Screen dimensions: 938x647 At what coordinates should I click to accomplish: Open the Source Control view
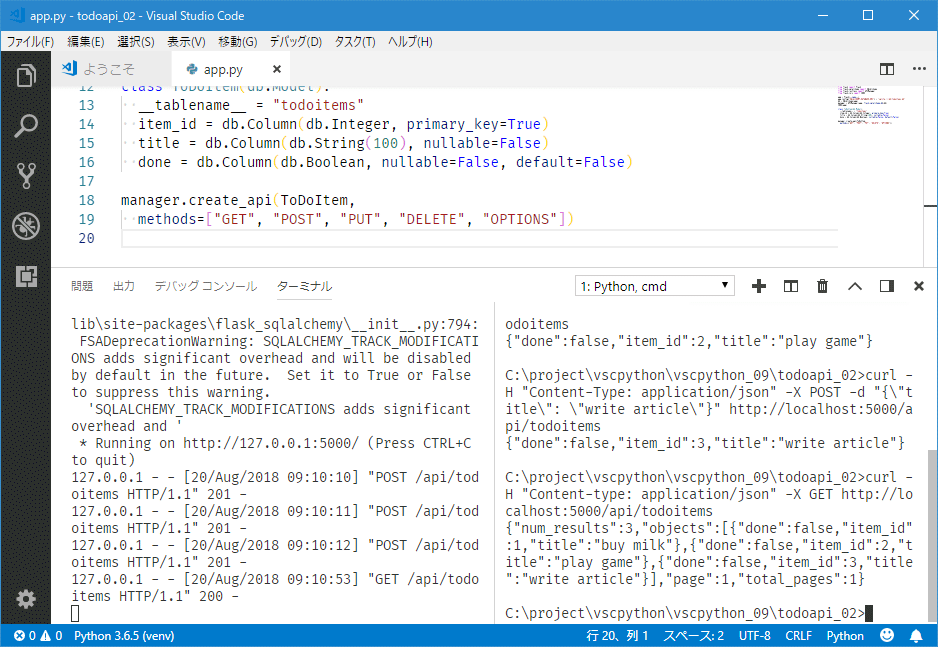pyautogui.click(x=26, y=176)
